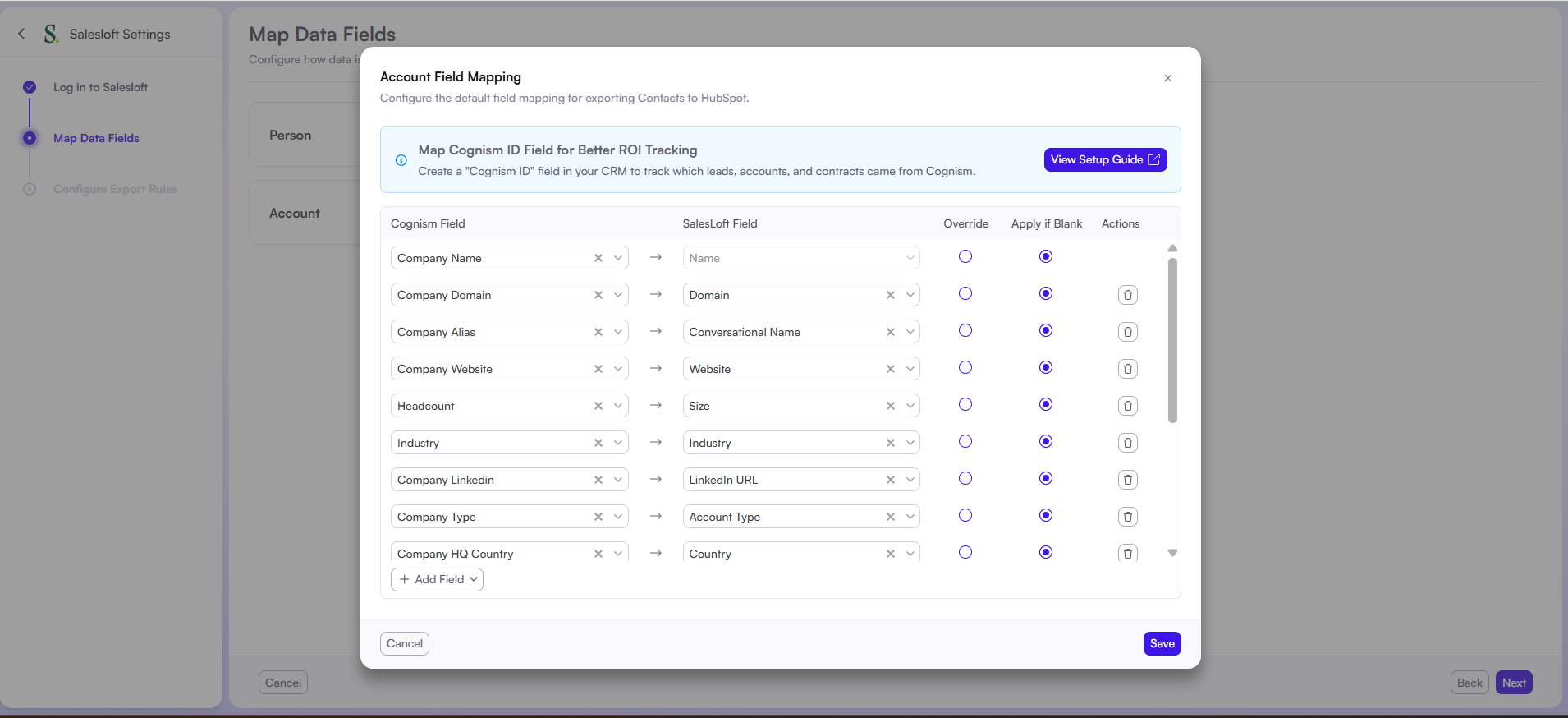The height and width of the screenshot is (718, 1568).
Task: Click the mapping list scrollbar thumb
Action: point(1172,340)
